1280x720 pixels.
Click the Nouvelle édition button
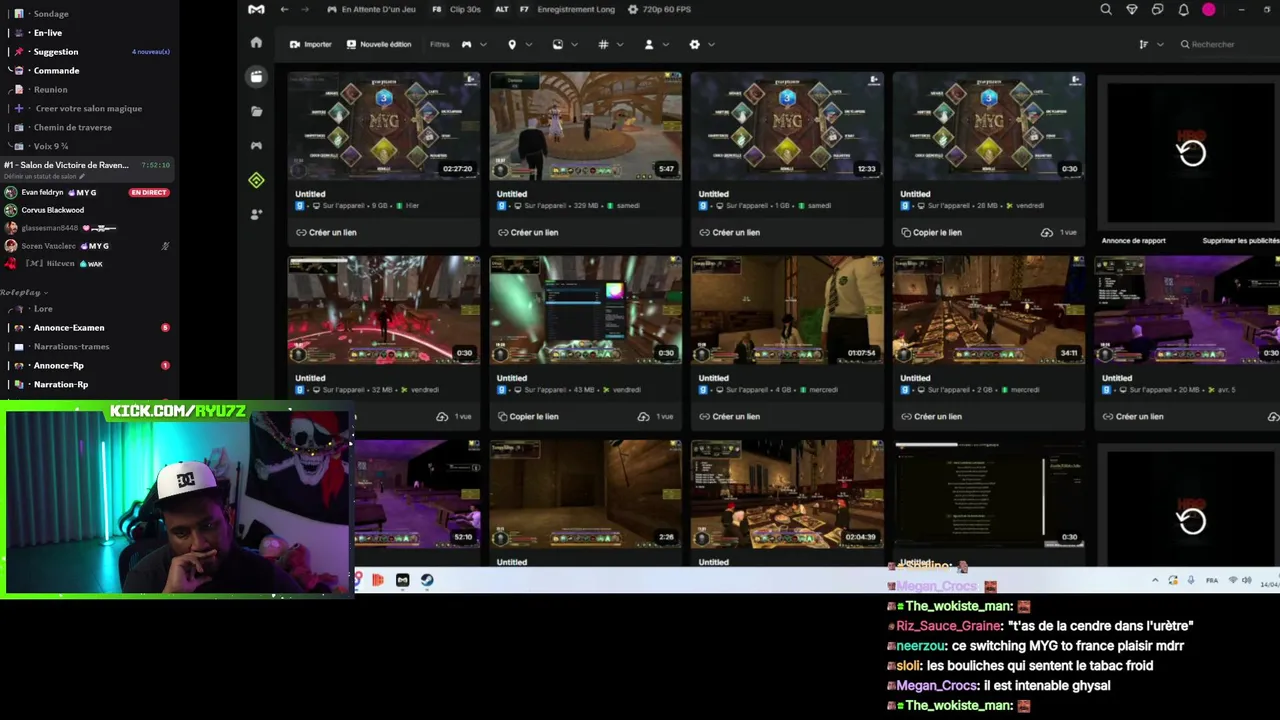(378, 44)
